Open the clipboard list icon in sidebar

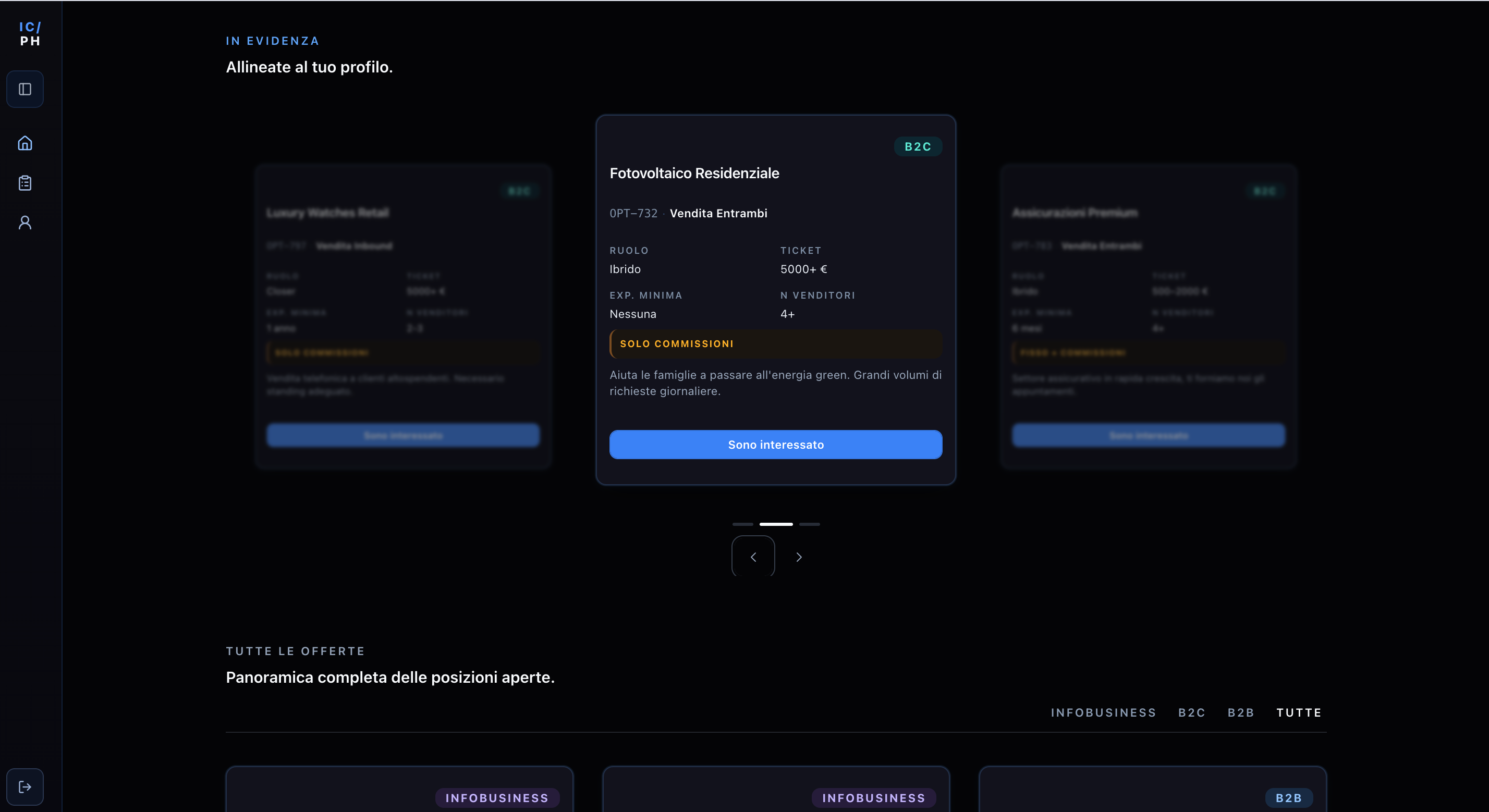[25, 182]
